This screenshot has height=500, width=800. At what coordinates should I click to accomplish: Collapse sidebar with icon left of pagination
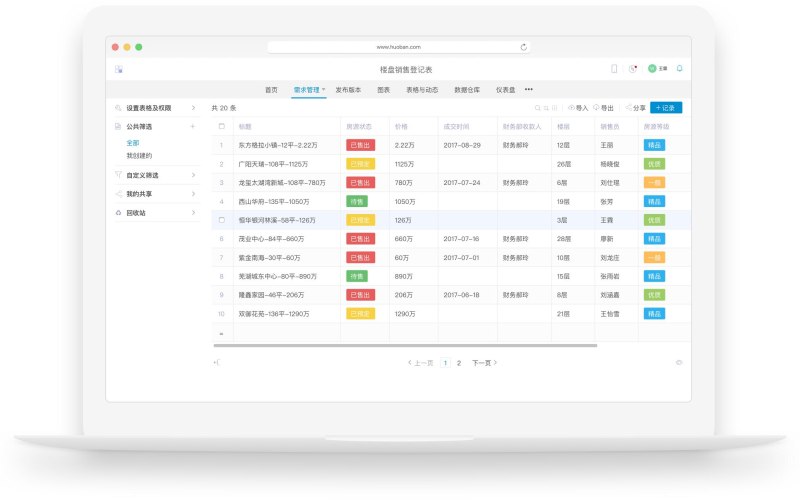216,363
